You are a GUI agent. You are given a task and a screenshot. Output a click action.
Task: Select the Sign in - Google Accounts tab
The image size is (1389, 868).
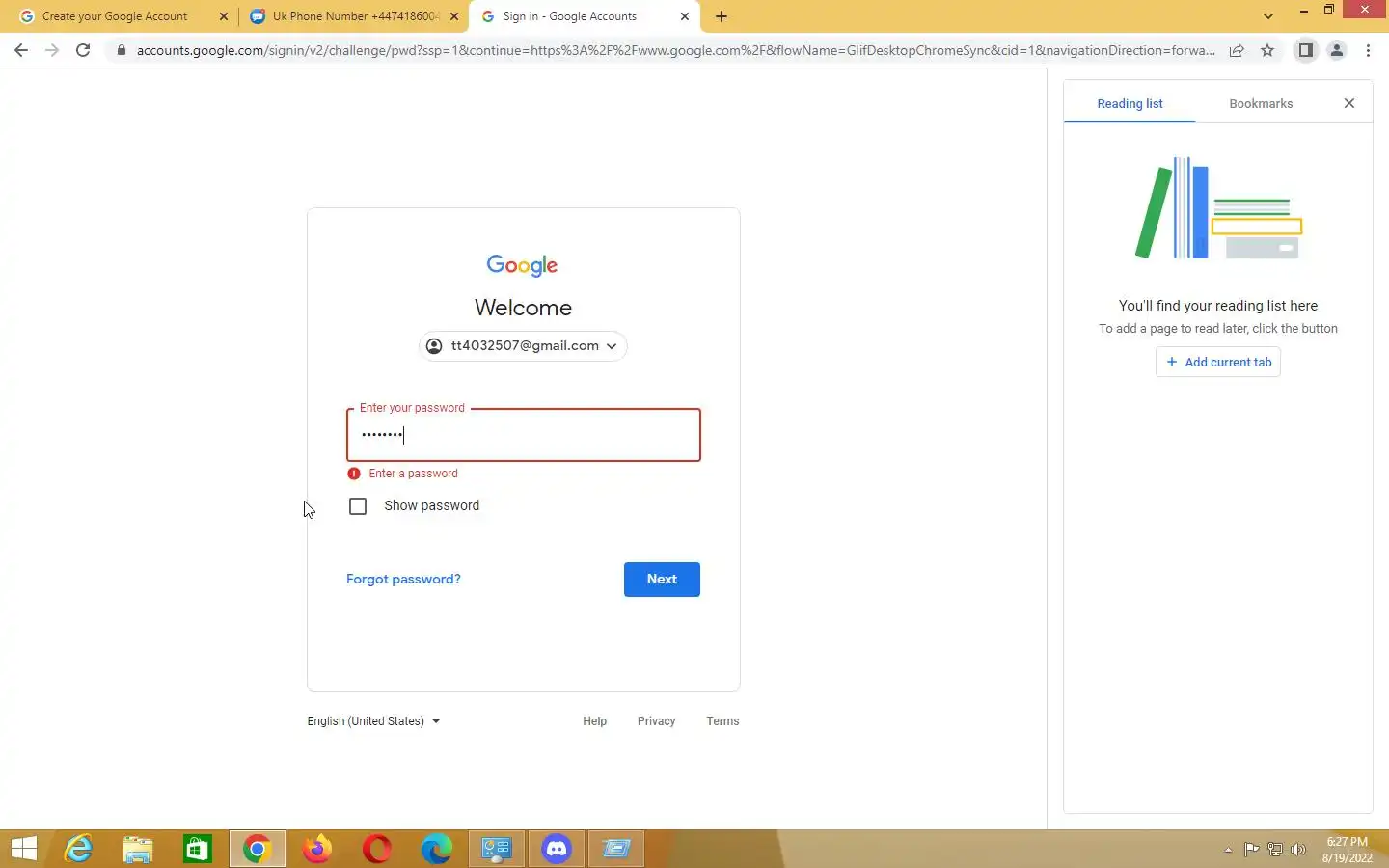tap(583, 16)
